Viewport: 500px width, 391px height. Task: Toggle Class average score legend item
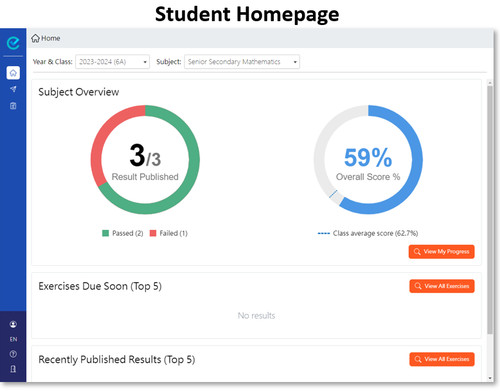(x=368, y=233)
